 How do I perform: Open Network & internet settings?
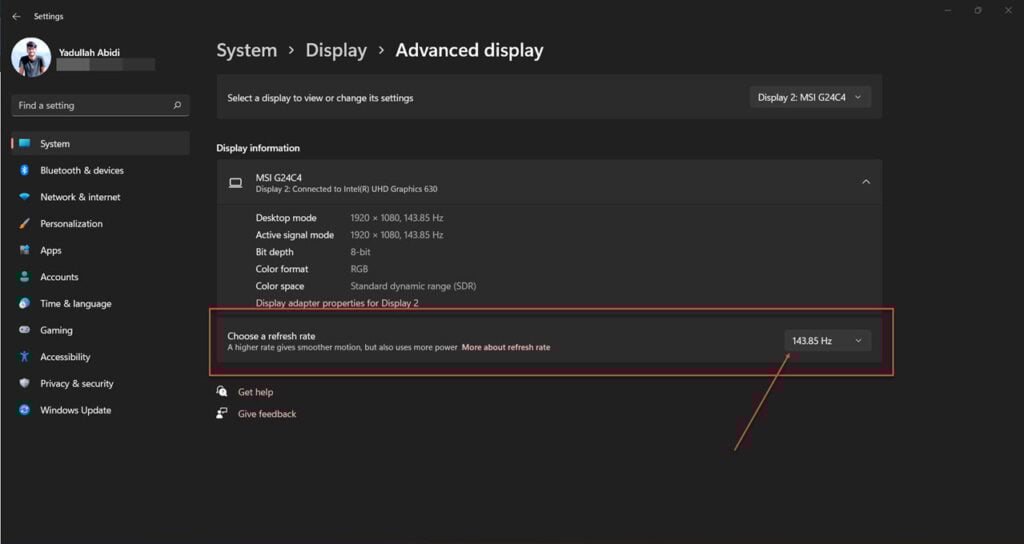(101, 197)
